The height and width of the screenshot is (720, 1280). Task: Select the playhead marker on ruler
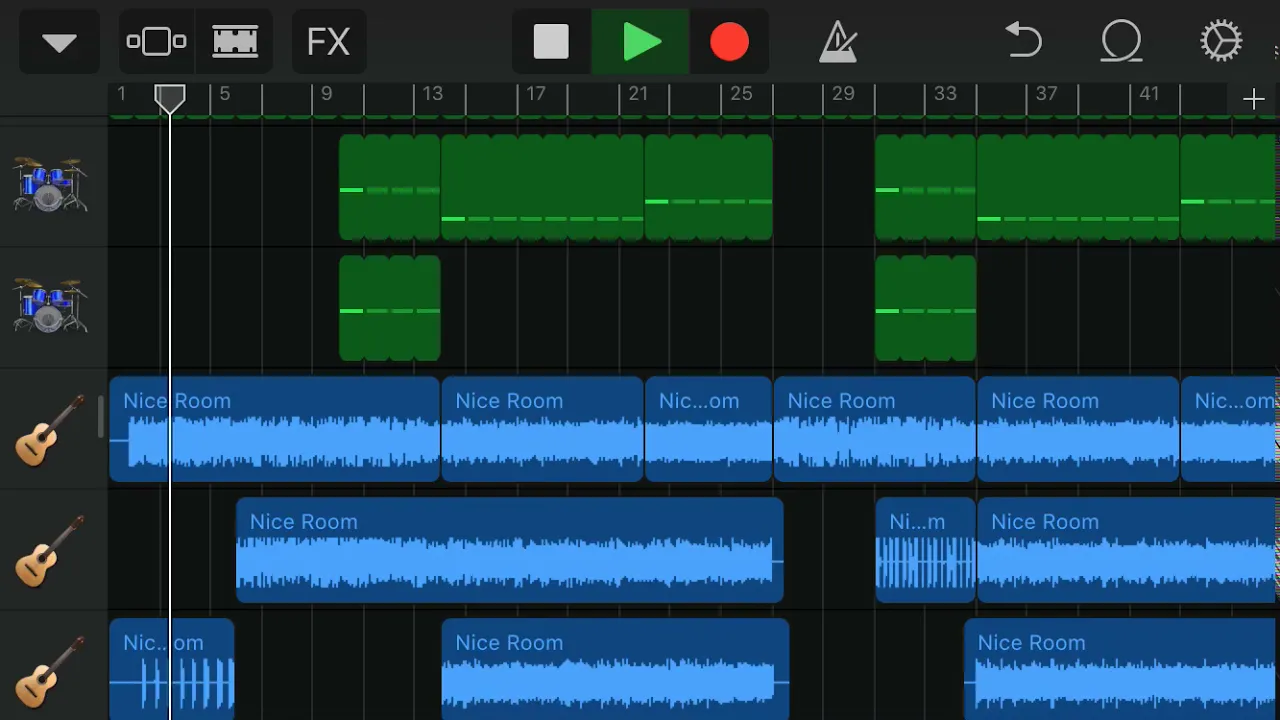click(x=170, y=98)
